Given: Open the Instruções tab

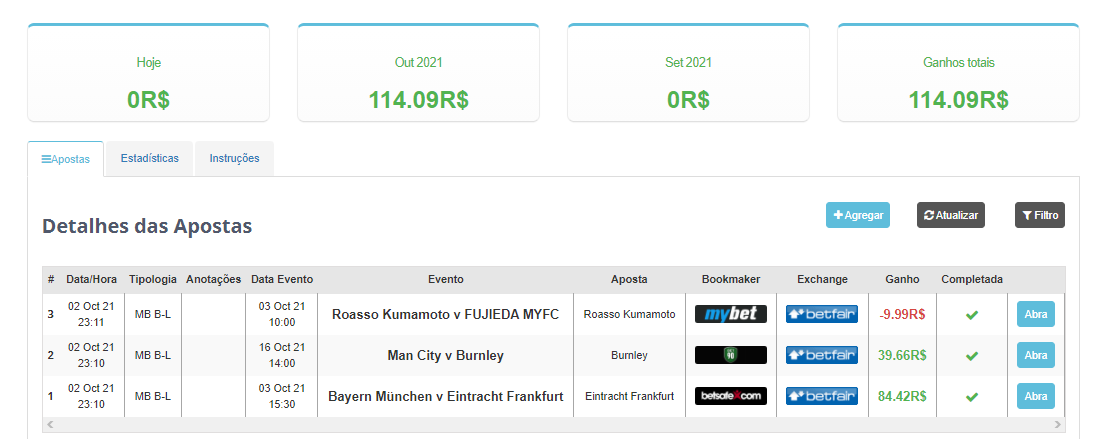Looking at the screenshot, I should click(234, 159).
